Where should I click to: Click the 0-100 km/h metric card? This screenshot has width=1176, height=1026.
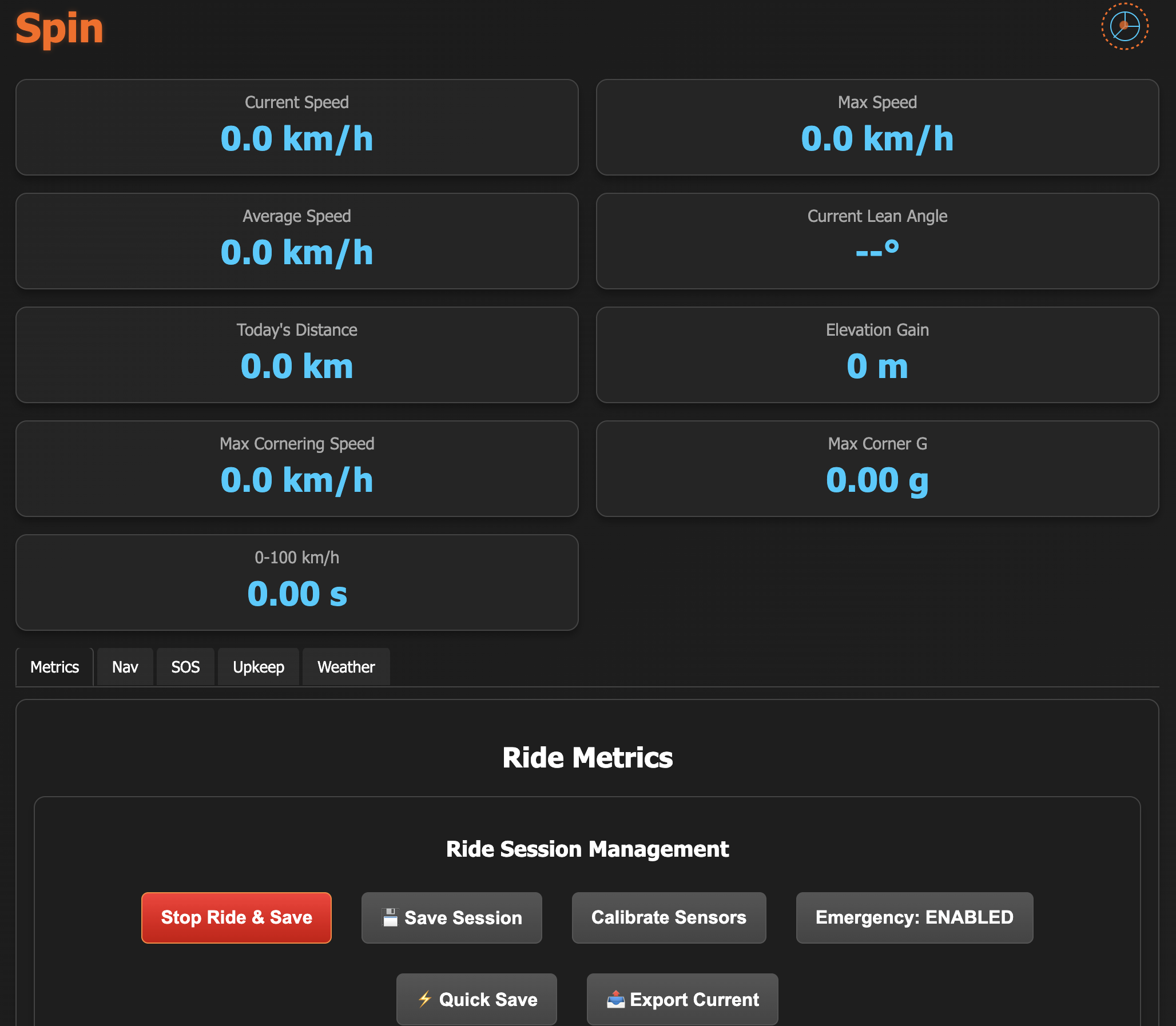tap(297, 582)
